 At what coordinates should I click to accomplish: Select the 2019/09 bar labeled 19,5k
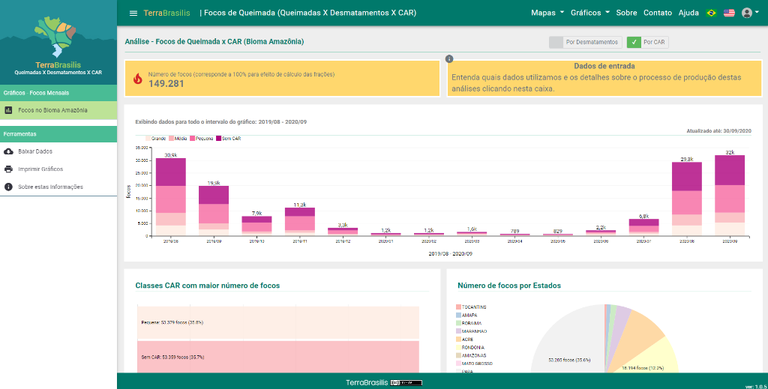(x=214, y=211)
